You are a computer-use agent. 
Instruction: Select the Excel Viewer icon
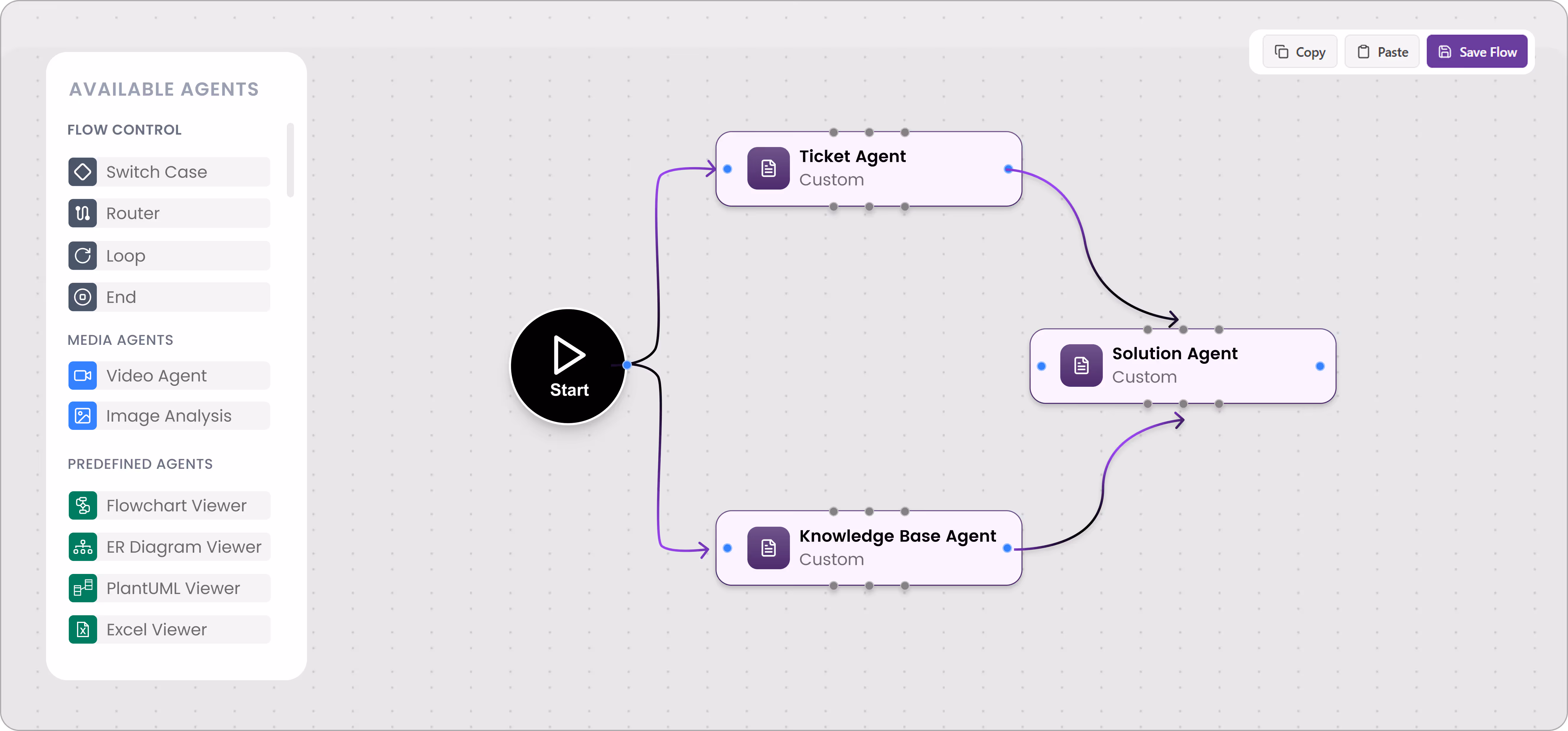[x=82, y=629]
